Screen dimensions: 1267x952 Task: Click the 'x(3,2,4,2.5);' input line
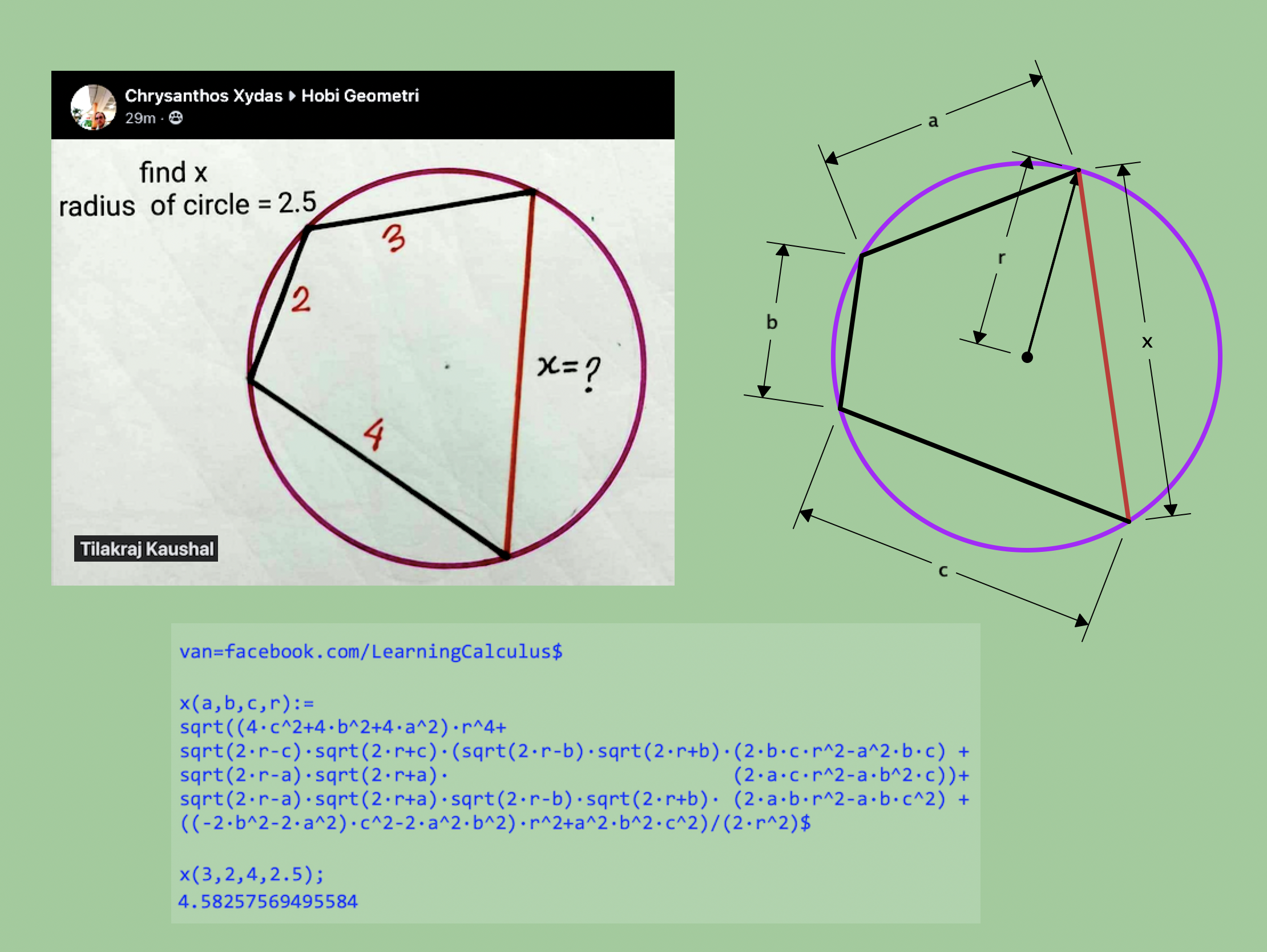click(x=252, y=874)
